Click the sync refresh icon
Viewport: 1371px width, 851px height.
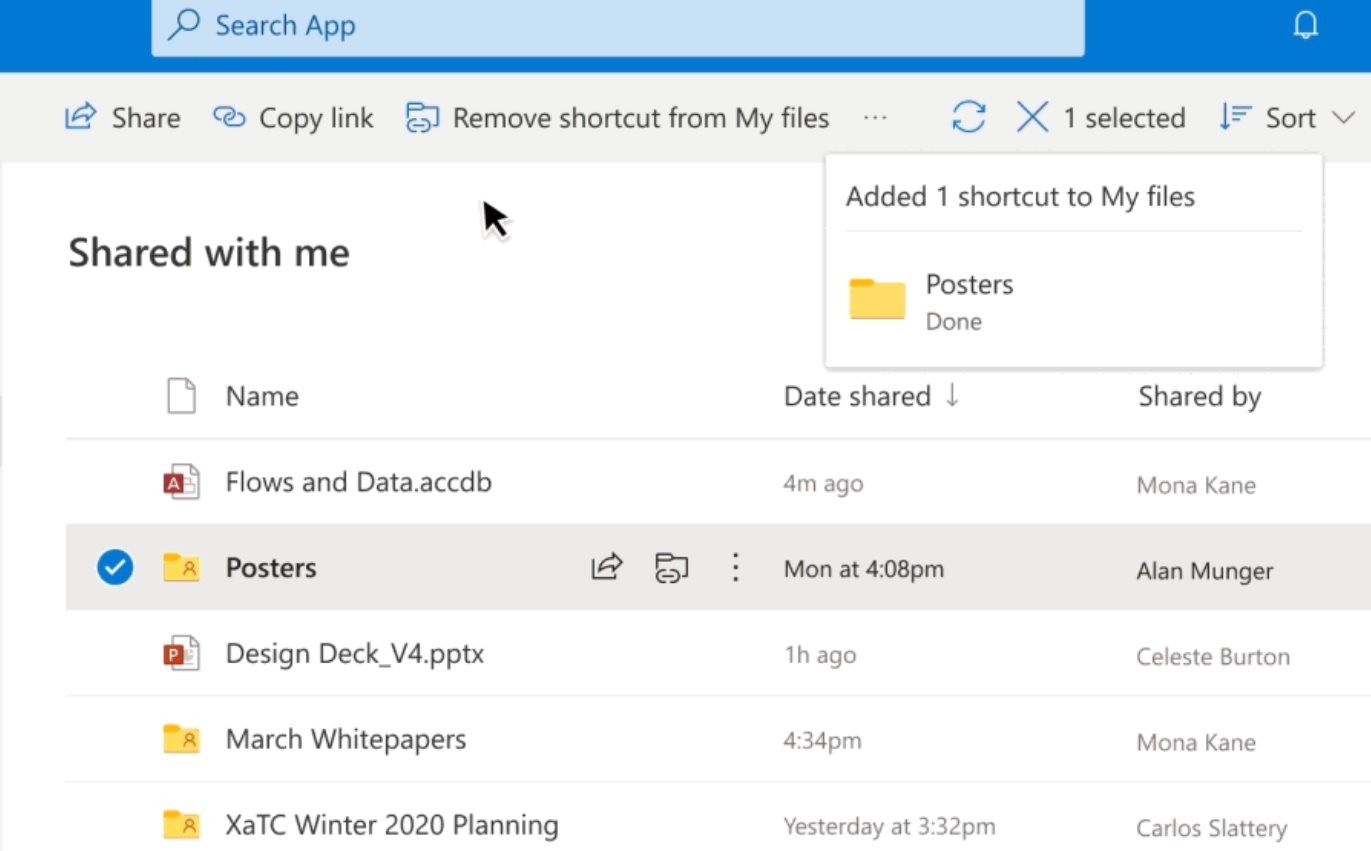(x=968, y=118)
